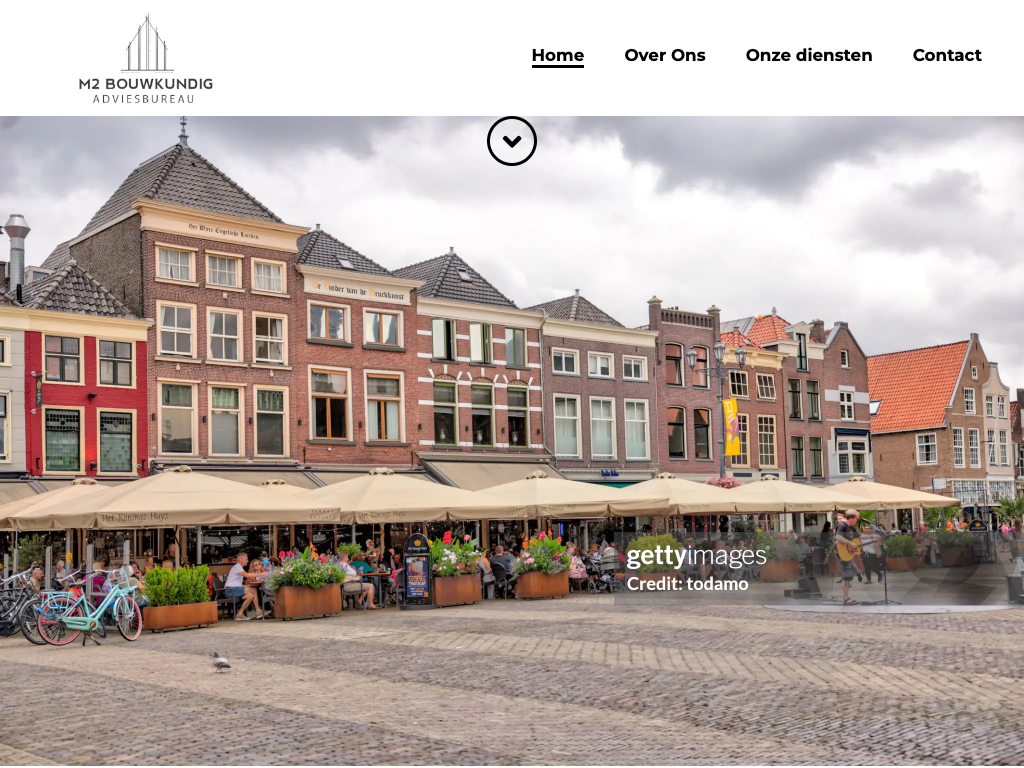Select the ADVIESBUREAU subtitle under the logo
Viewport: 1024px width, 768px height.
(x=146, y=99)
